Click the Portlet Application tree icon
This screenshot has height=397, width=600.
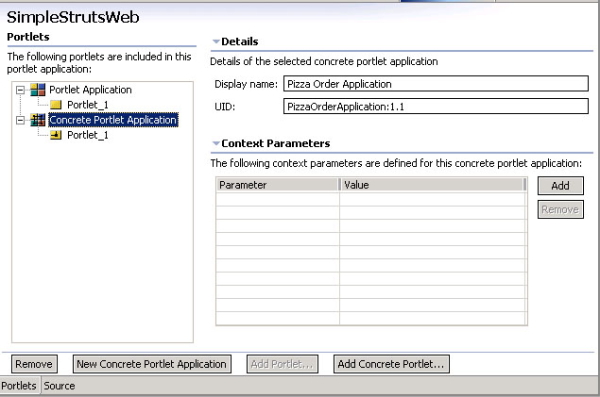[x=38, y=90]
